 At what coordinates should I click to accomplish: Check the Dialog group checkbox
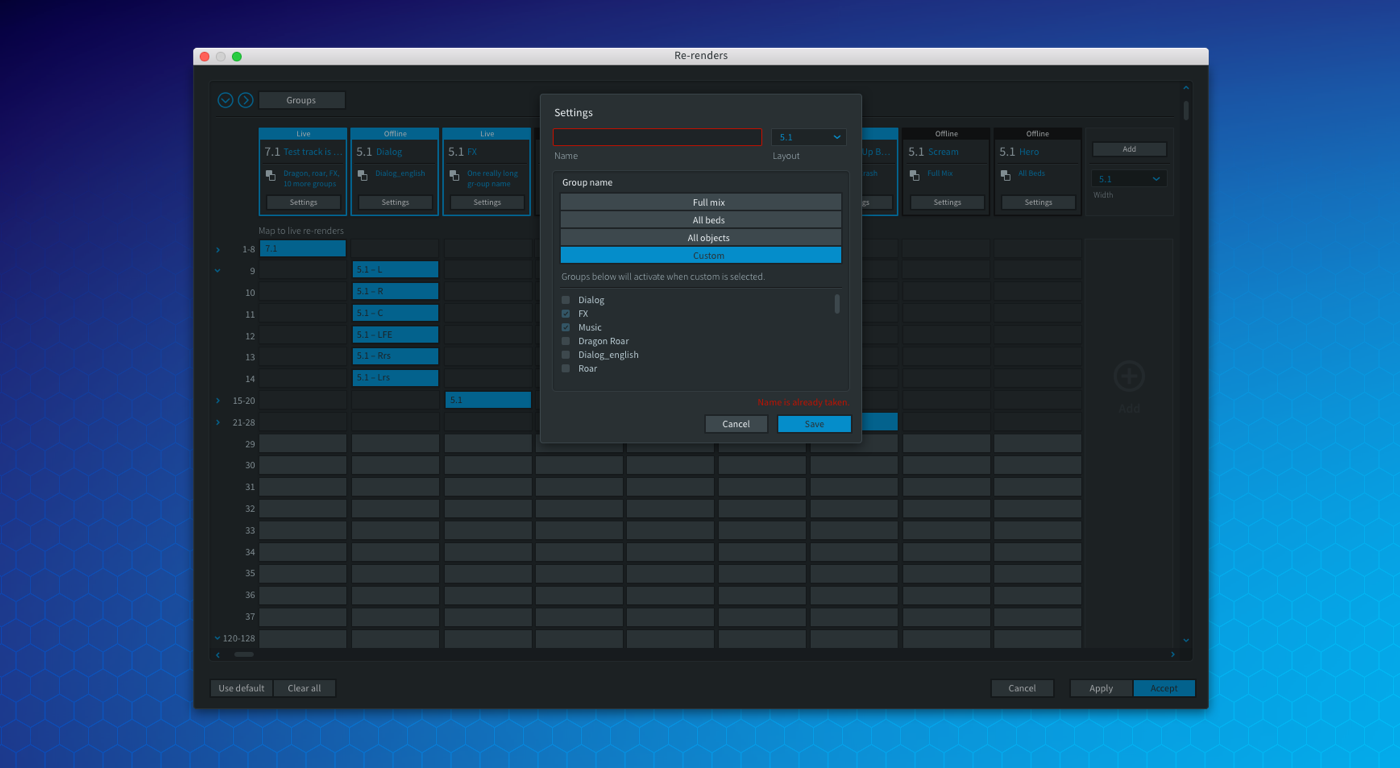point(566,300)
